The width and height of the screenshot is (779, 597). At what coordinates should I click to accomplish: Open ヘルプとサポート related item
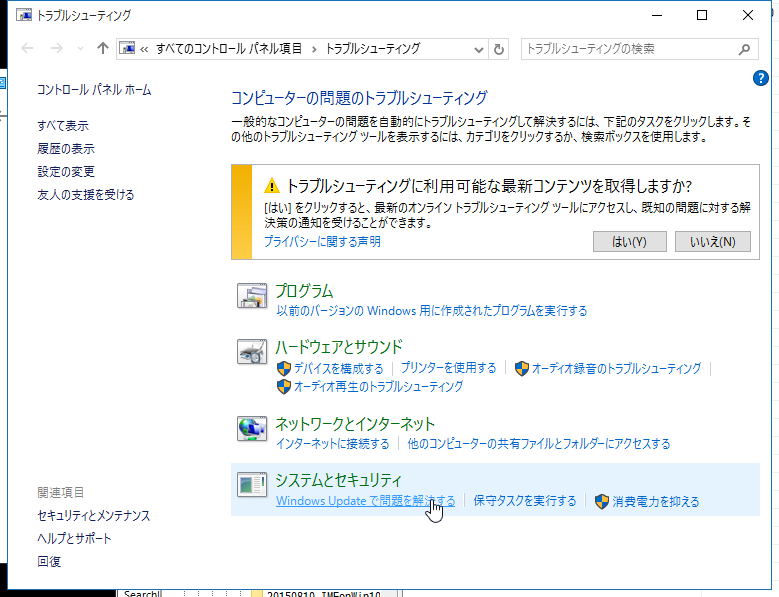pyautogui.click(x=74, y=538)
